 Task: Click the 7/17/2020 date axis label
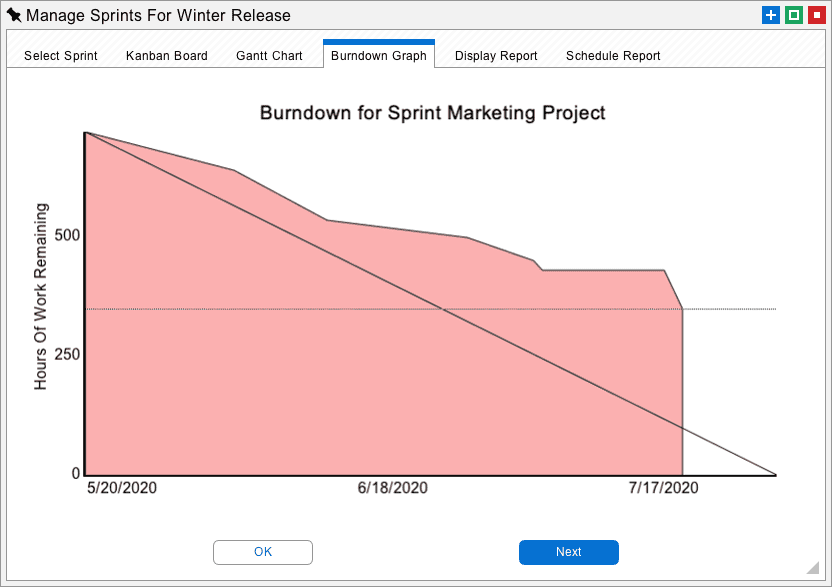pos(663,488)
